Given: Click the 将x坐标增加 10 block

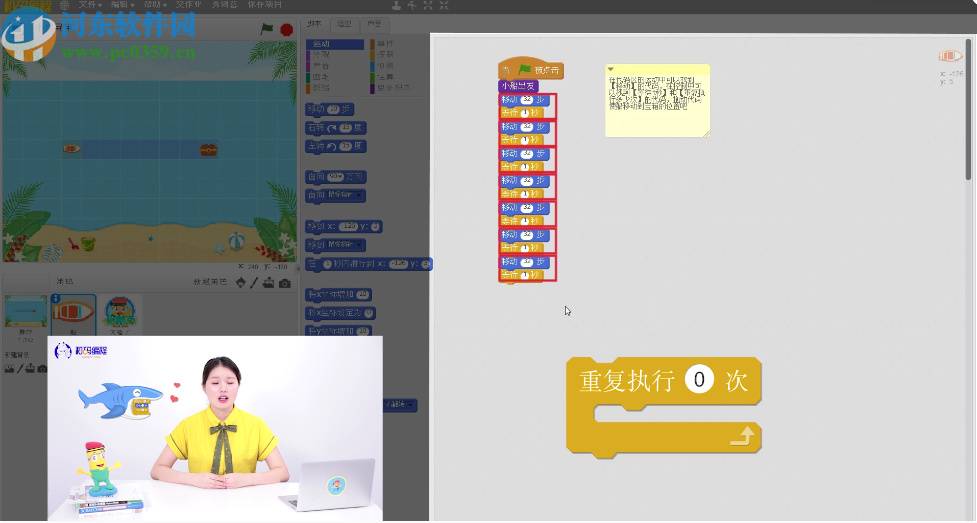Looking at the screenshot, I should click(x=339, y=294).
